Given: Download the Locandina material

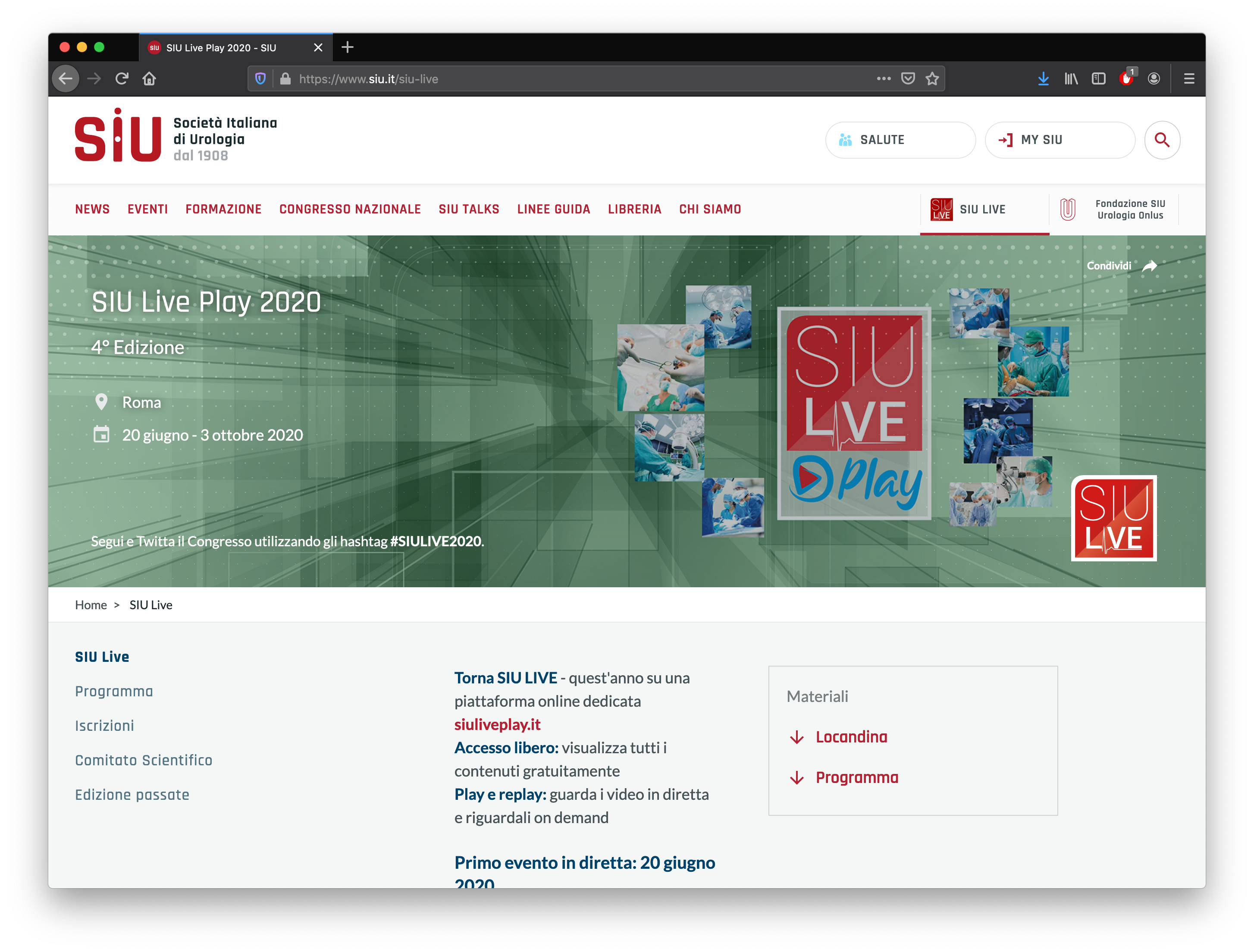Looking at the screenshot, I should (x=852, y=737).
